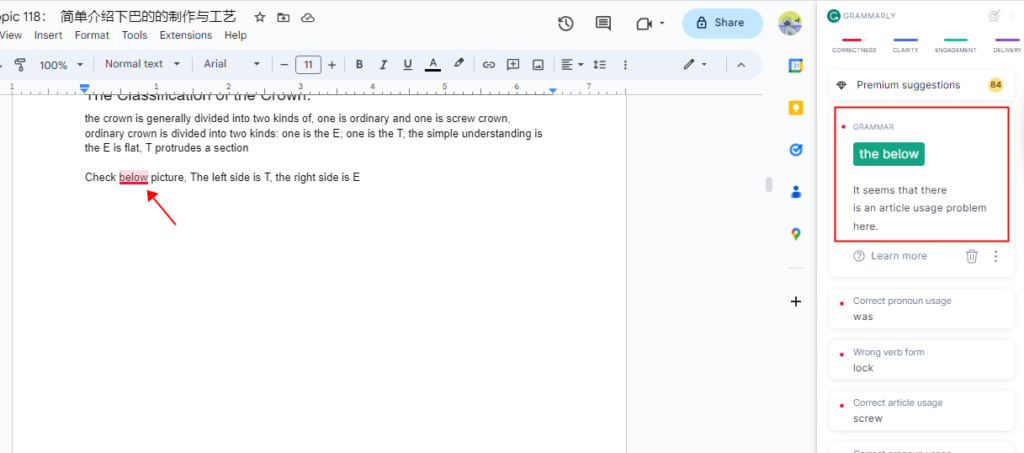
Task: Open the Format menu
Action: coord(92,35)
